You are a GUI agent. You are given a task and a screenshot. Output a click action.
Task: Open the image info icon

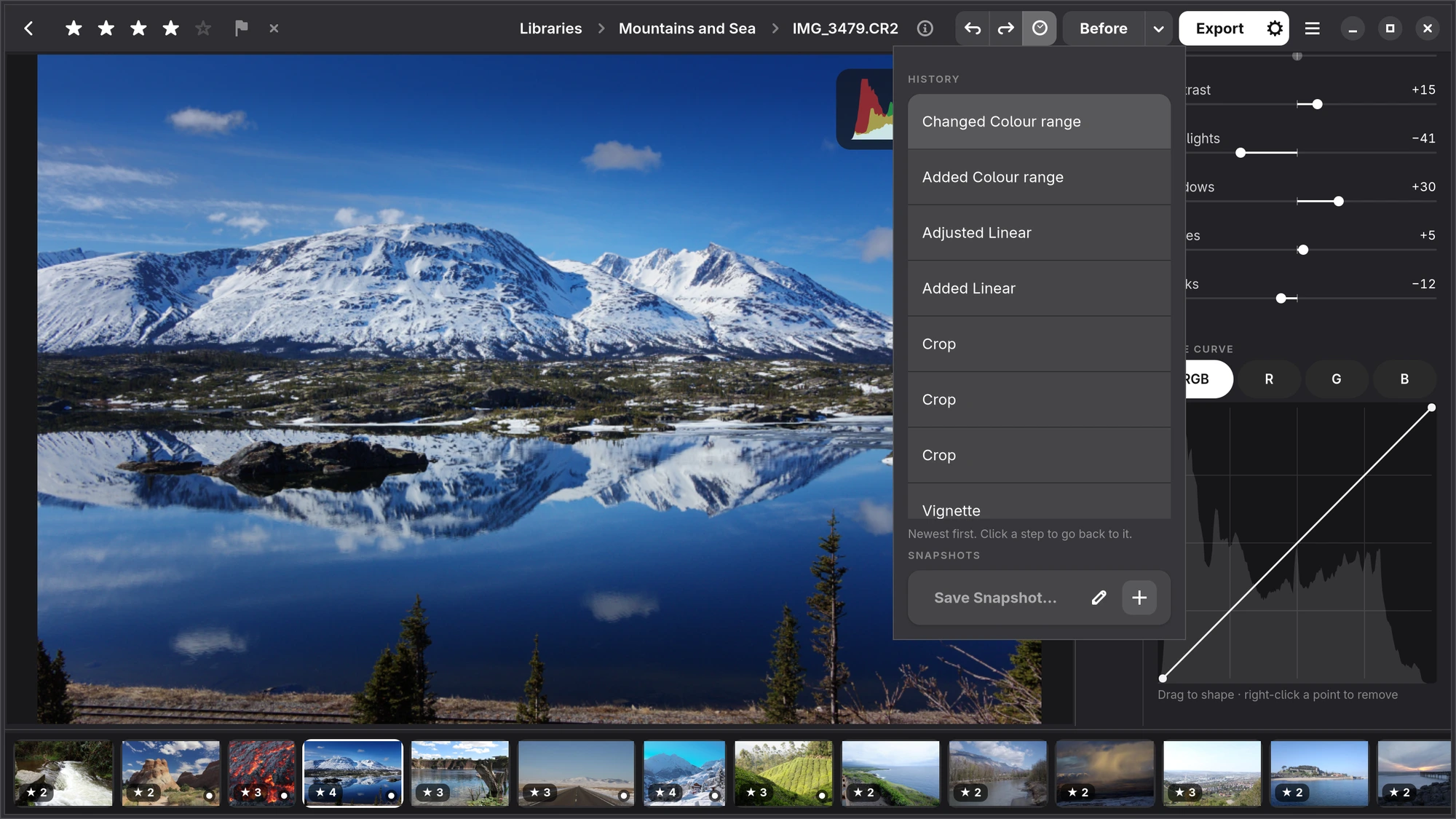coord(925,28)
